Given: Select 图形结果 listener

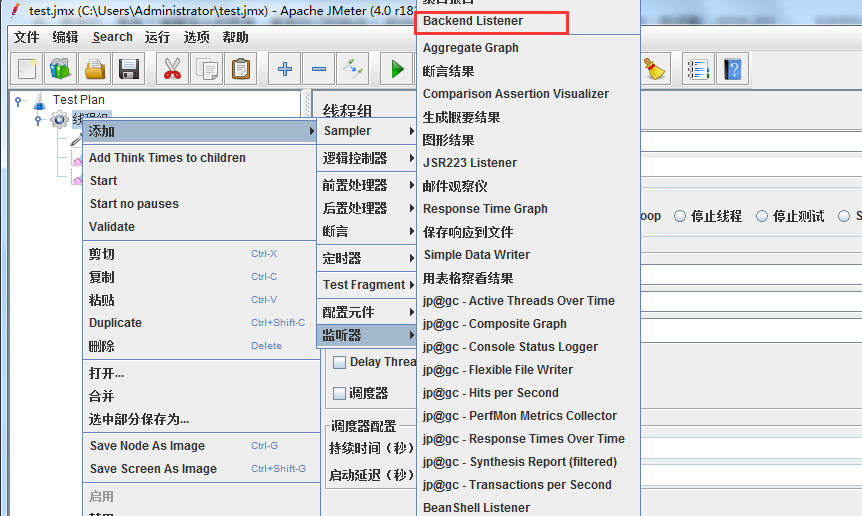Looking at the screenshot, I should [x=528, y=140].
